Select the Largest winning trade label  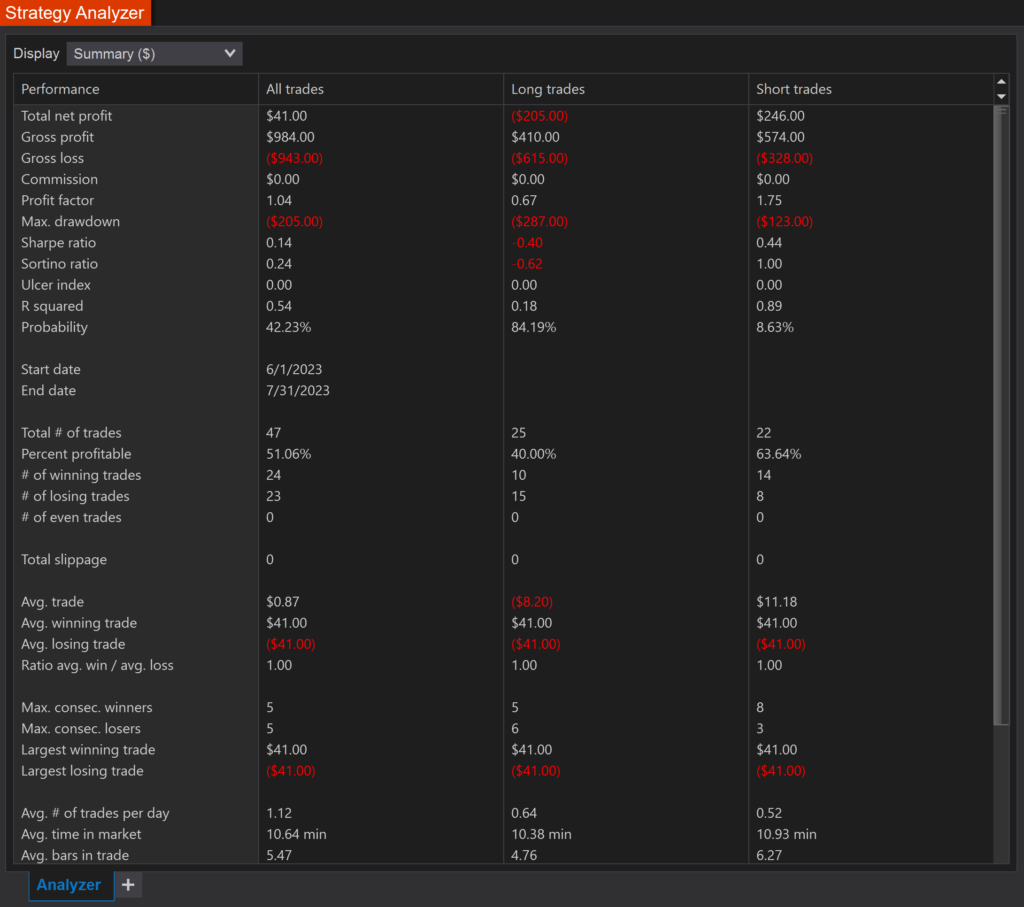tap(88, 750)
